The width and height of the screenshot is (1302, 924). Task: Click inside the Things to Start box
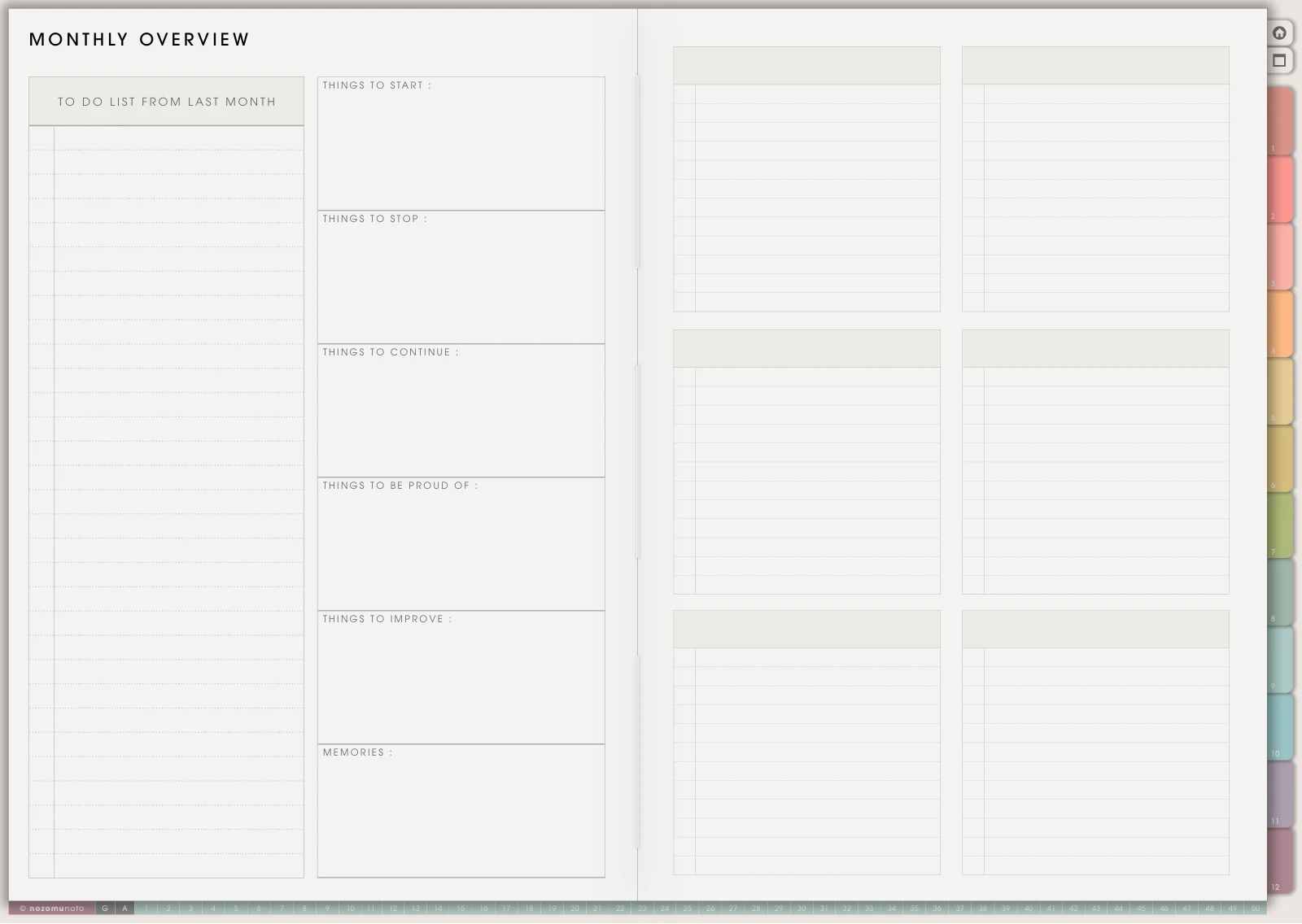coord(461,143)
